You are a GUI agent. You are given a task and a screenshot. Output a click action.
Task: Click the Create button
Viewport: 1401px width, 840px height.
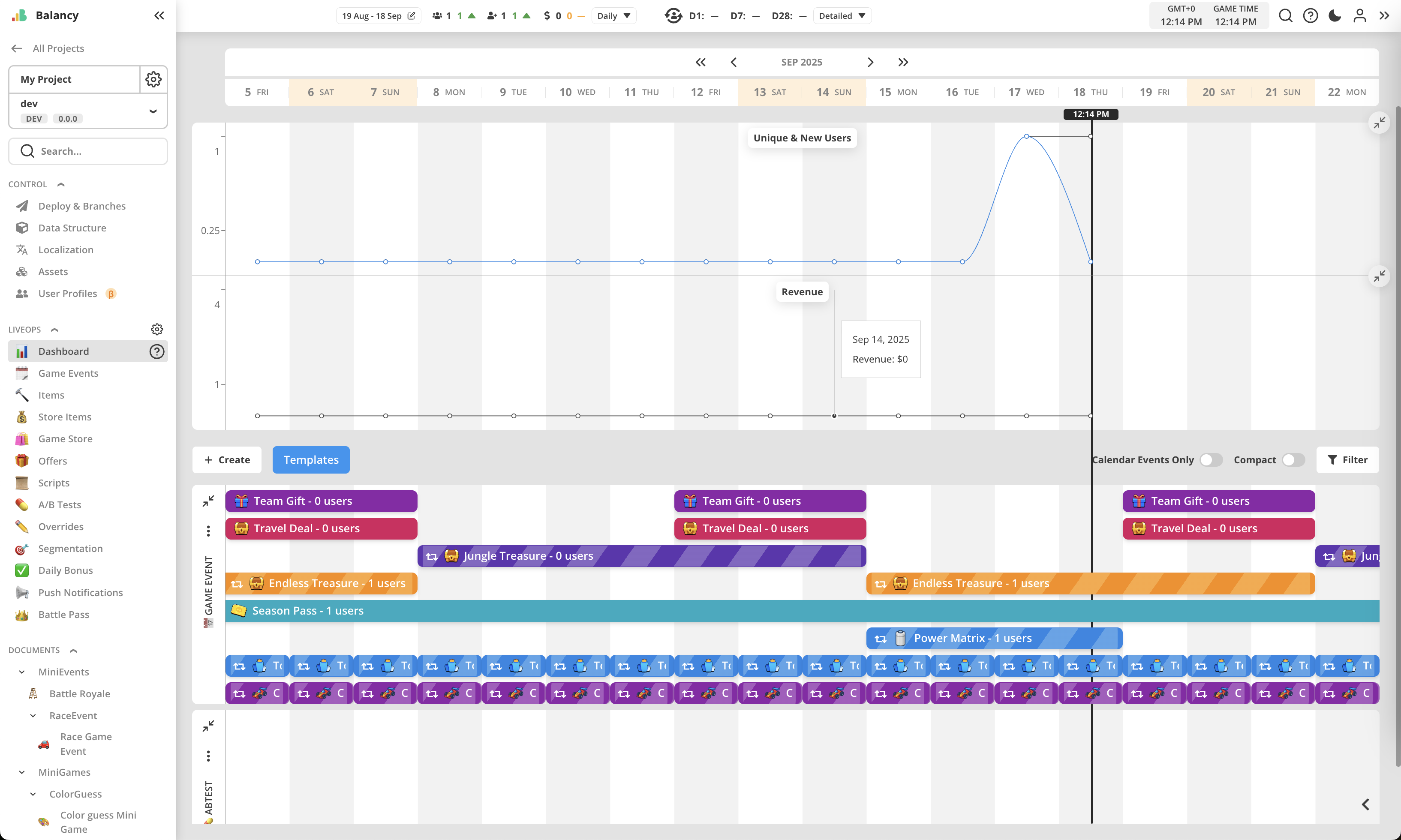coord(227,459)
